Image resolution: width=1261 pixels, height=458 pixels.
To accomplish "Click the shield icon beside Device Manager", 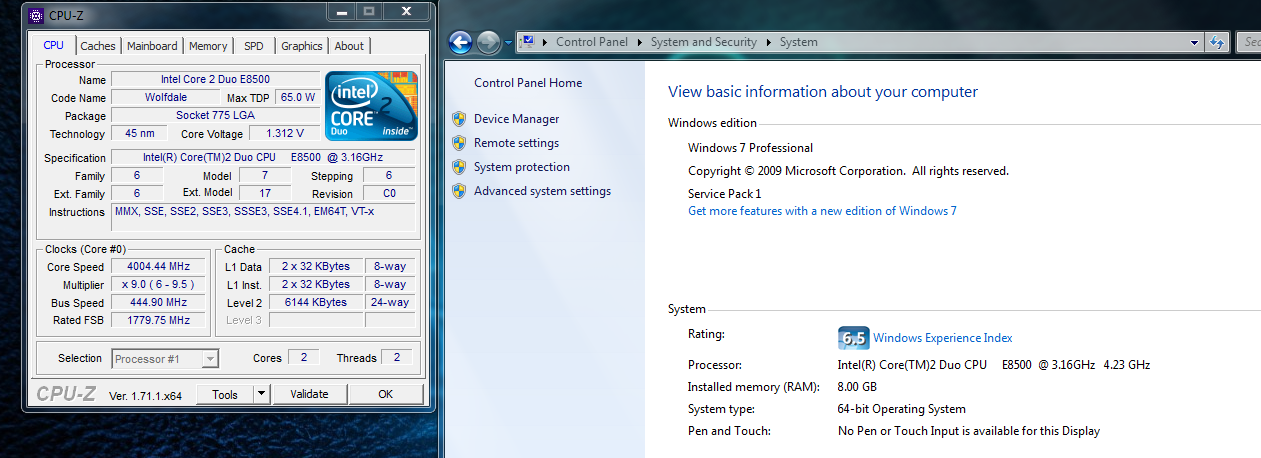I will (x=459, y=119).
